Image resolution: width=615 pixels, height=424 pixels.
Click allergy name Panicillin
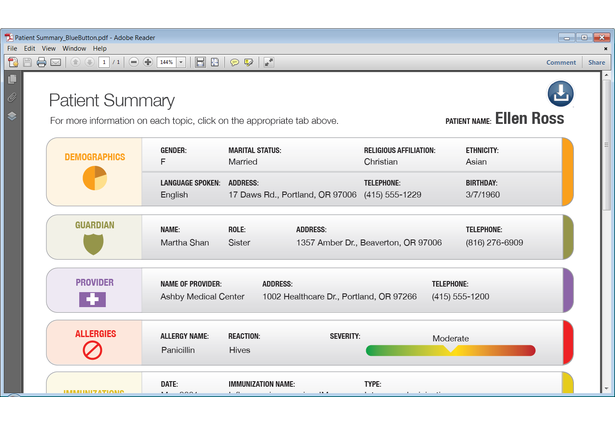178,350
